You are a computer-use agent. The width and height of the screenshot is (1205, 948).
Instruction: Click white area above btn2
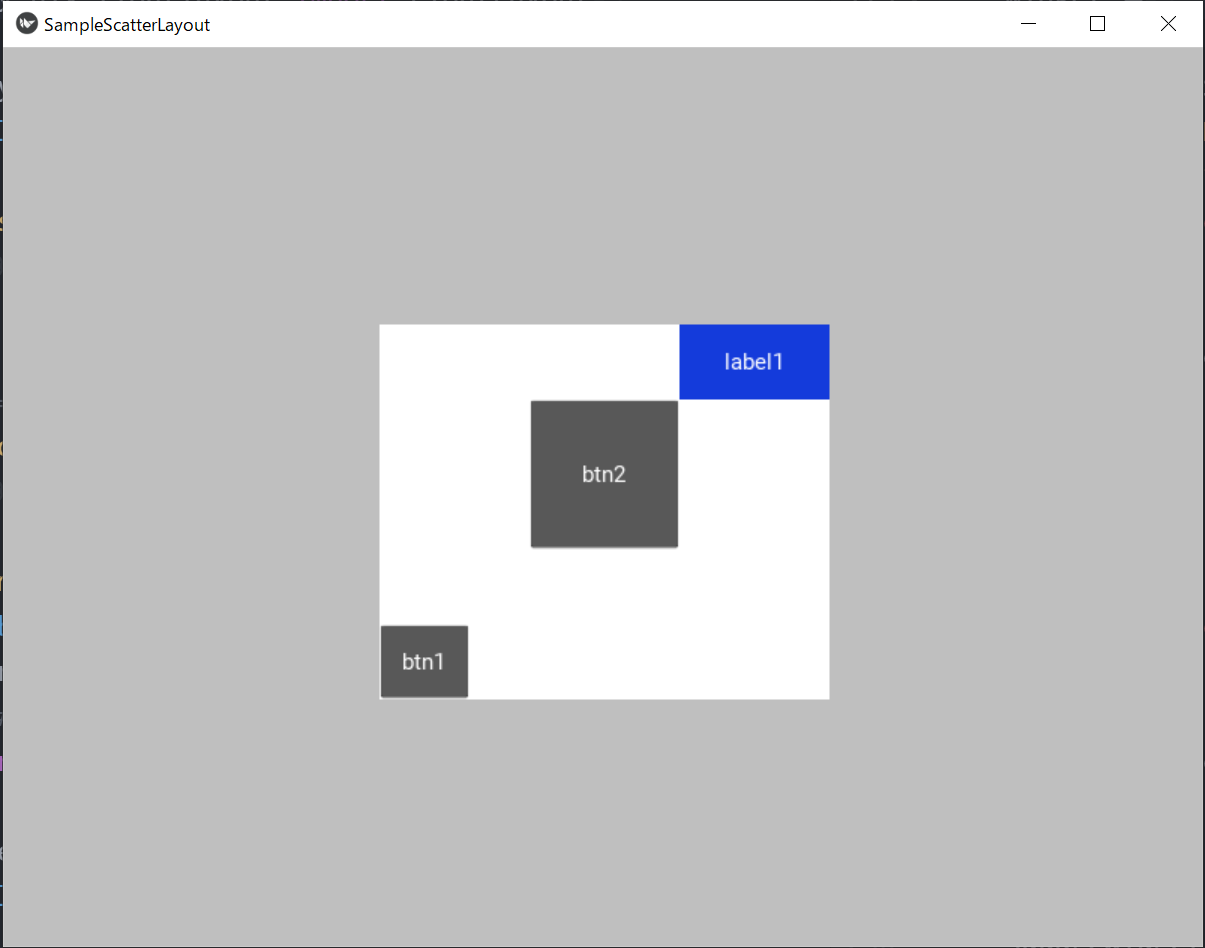point(604,362)
